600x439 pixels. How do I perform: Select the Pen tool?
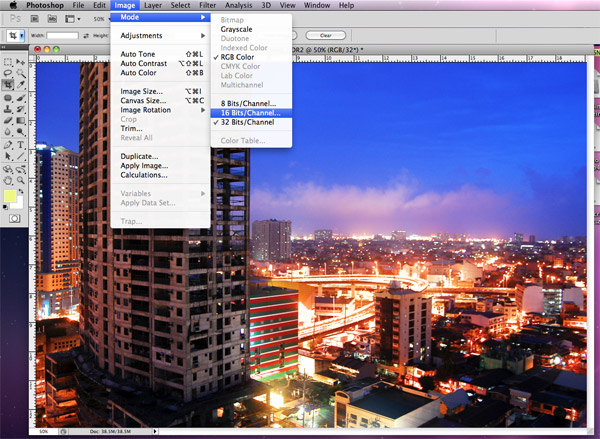click(8, 145)
